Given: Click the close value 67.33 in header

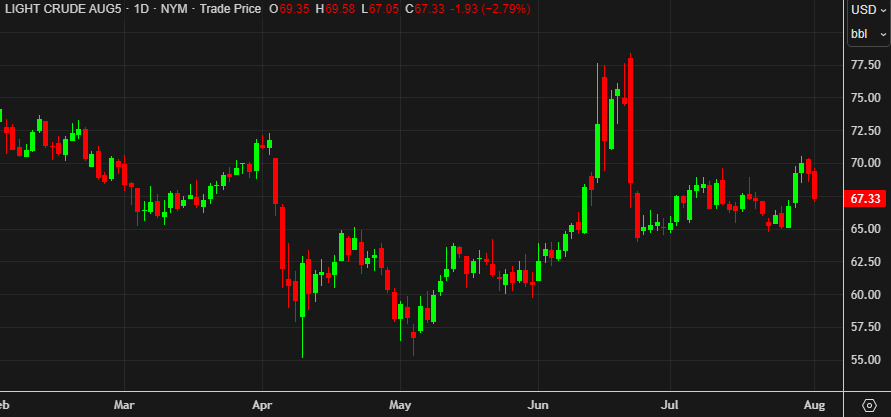Looking at the screenshot, I should pyautogui.click(x=429, y=9).
